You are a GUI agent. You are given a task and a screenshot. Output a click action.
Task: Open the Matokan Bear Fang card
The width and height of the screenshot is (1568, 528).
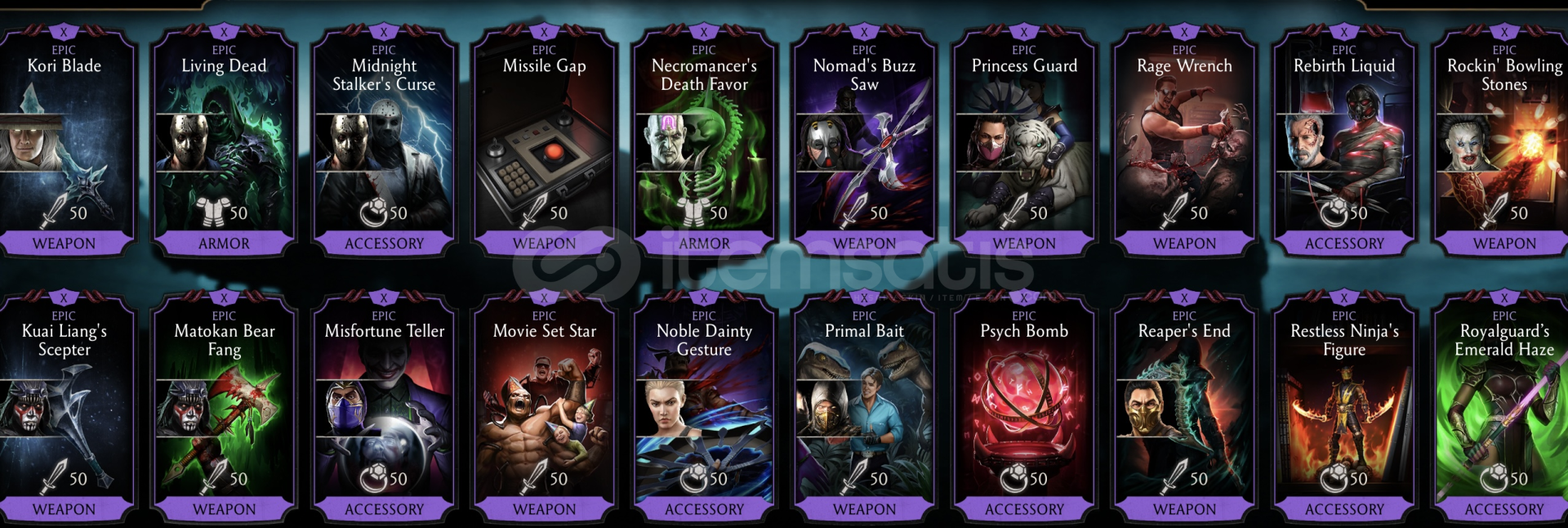click(x=225, y=407)
